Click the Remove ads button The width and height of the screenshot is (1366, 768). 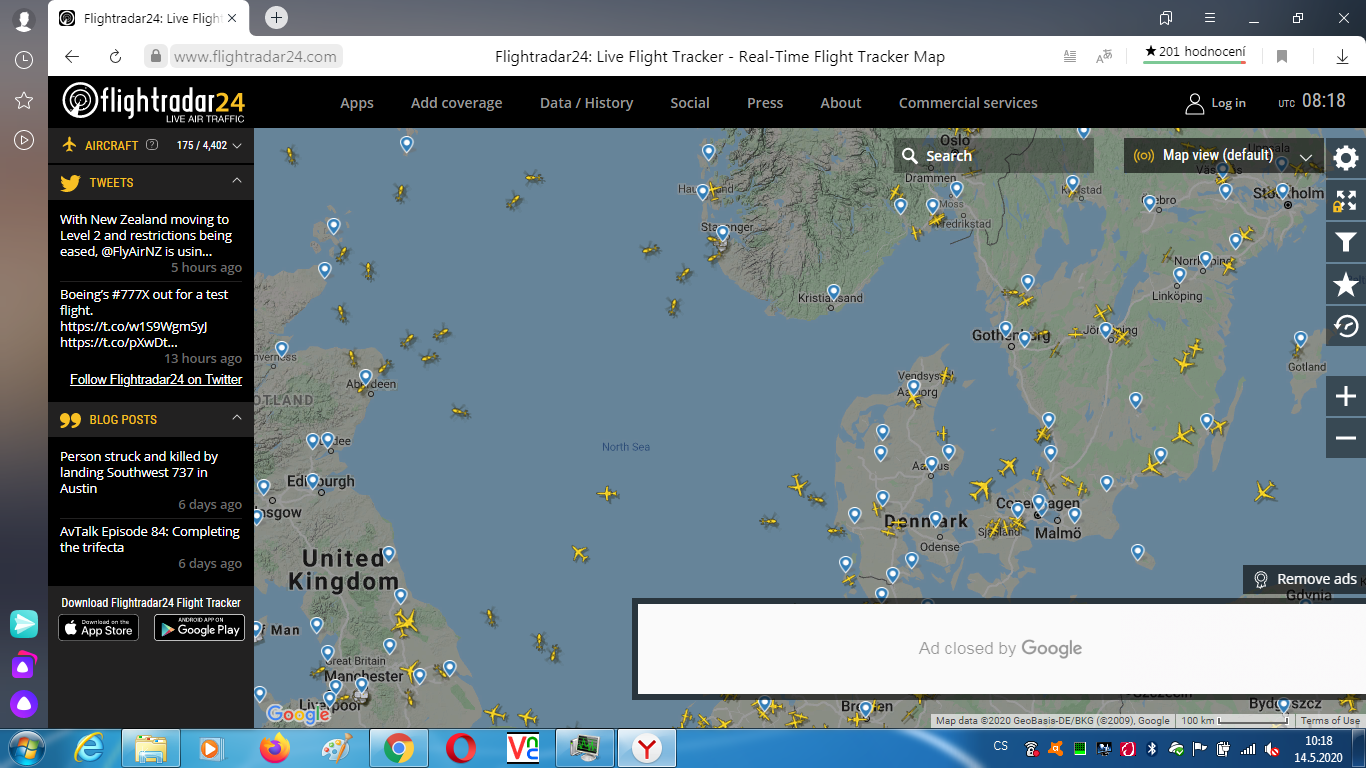(1305, 579)
